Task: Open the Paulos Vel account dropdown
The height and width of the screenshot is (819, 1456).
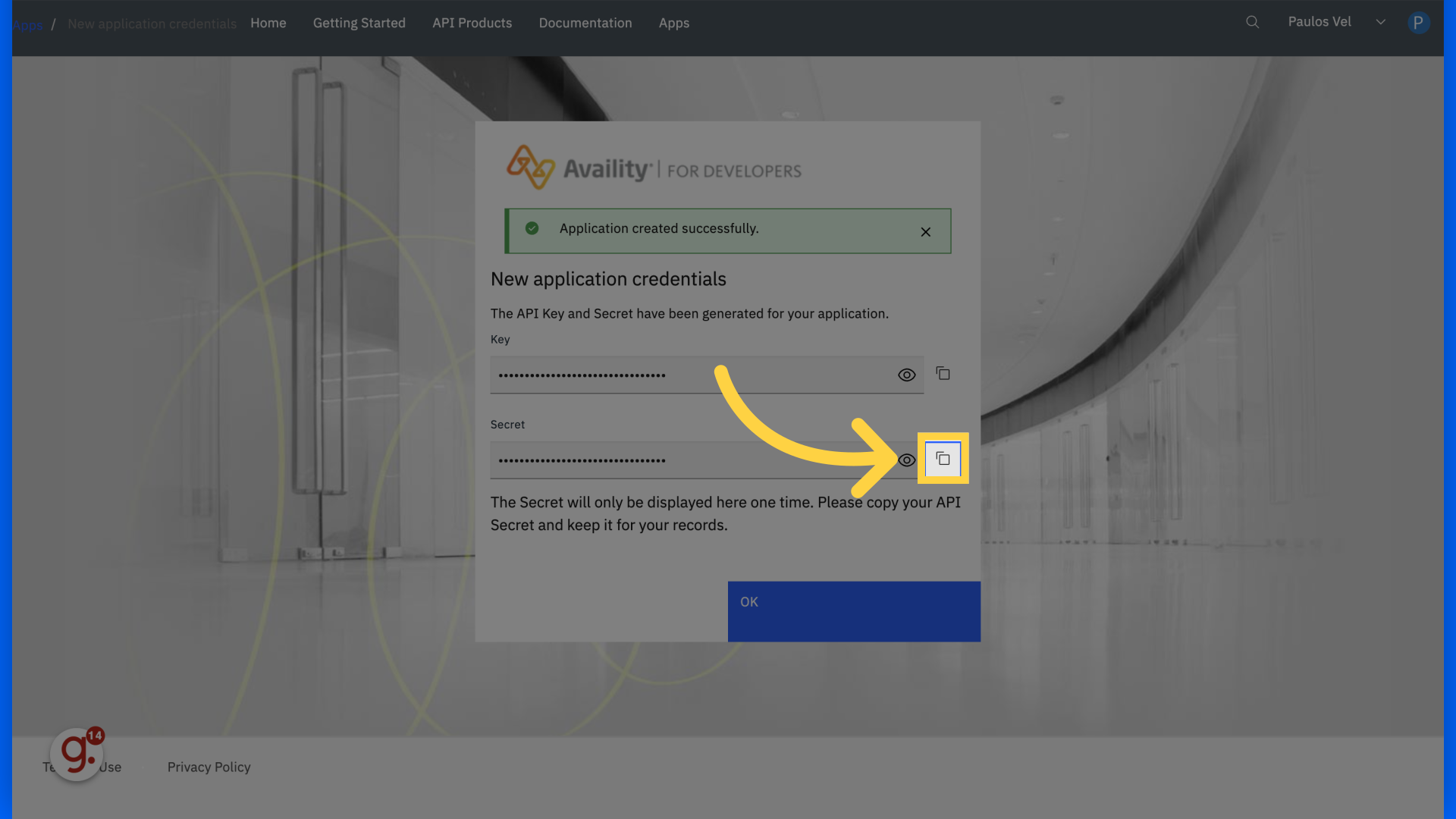Action: (x=1319, y=21)
